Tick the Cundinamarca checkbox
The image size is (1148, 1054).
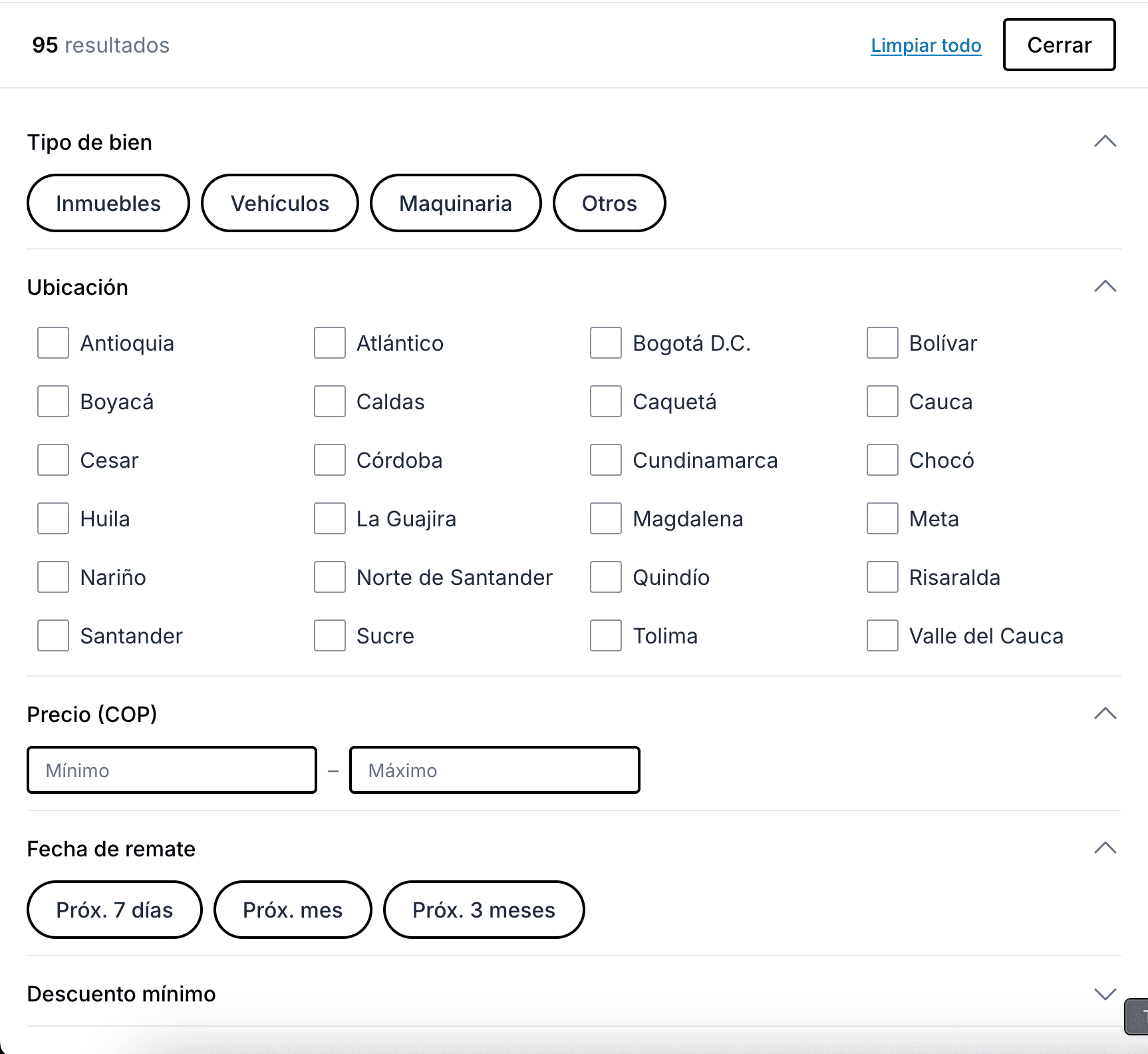tap(606, 460)
